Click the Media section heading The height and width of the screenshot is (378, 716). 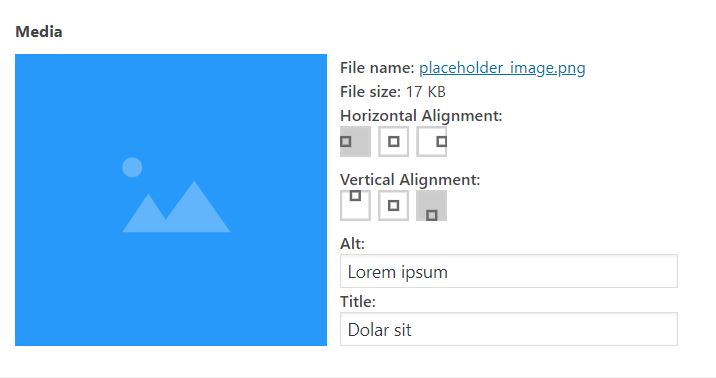[x=39, y=32]
